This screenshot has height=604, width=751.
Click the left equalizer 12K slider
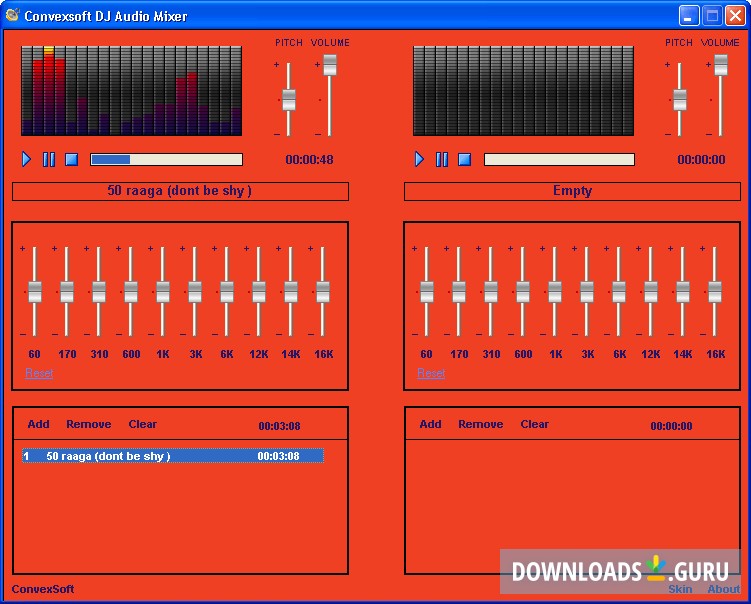(259, 292)
